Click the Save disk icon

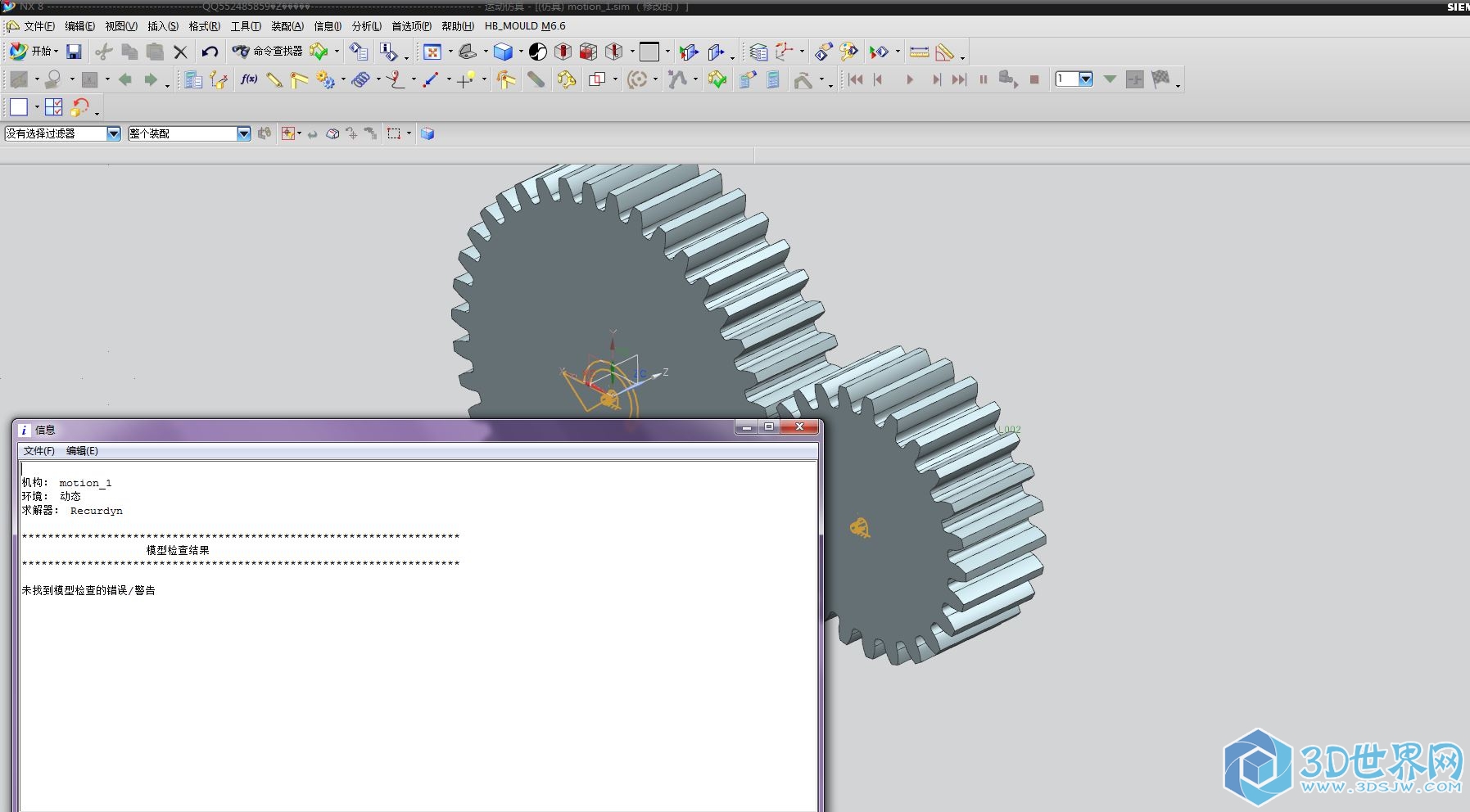[x=74, y=52]
